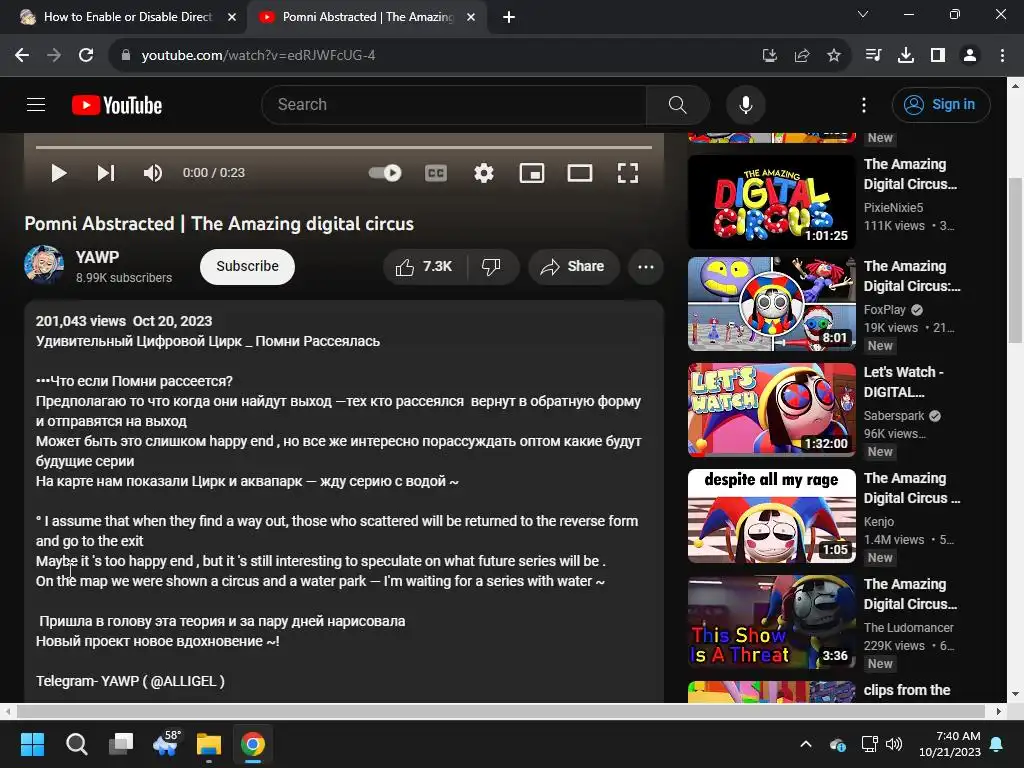
Task: Open YouTube settings three-dot menu
Action: pos(864,105)
